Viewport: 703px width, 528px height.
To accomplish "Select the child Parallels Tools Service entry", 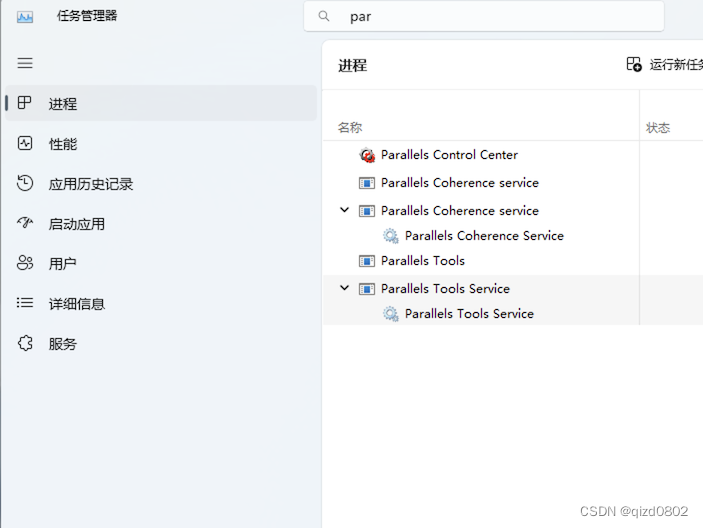I will coord(481,314).
